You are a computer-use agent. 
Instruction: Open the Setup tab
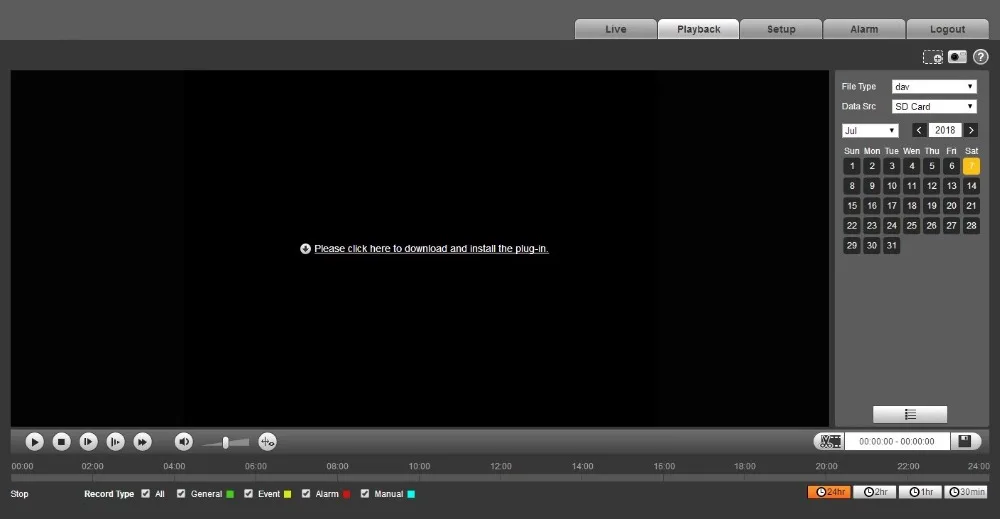point(781,29)
